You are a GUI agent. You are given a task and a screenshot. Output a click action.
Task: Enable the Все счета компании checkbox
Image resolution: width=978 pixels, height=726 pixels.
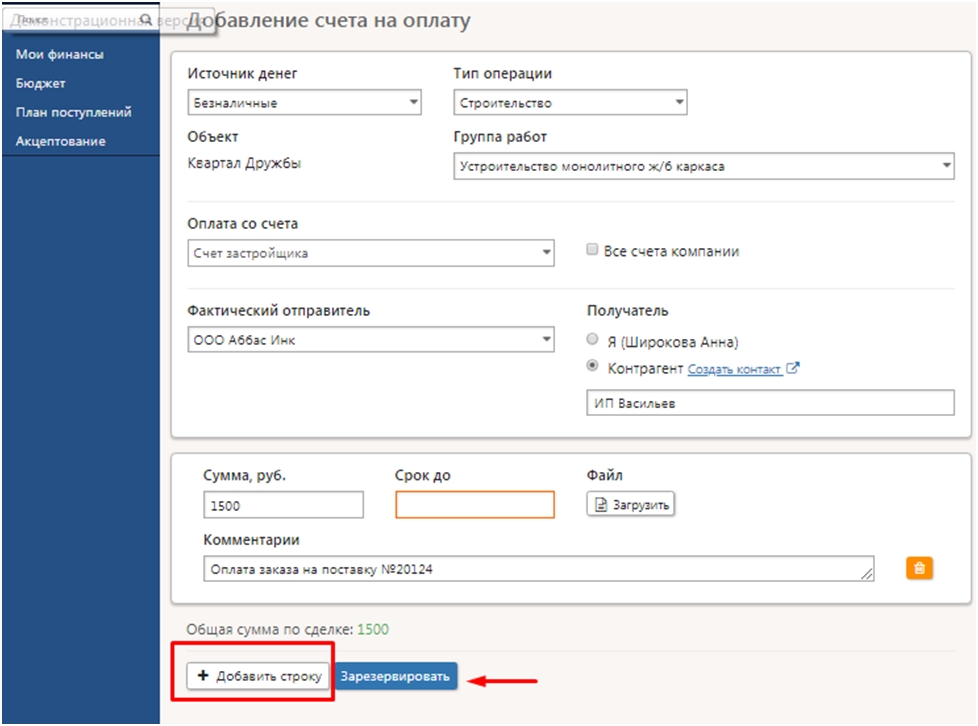pyautogui.click(x=593, y=250)
